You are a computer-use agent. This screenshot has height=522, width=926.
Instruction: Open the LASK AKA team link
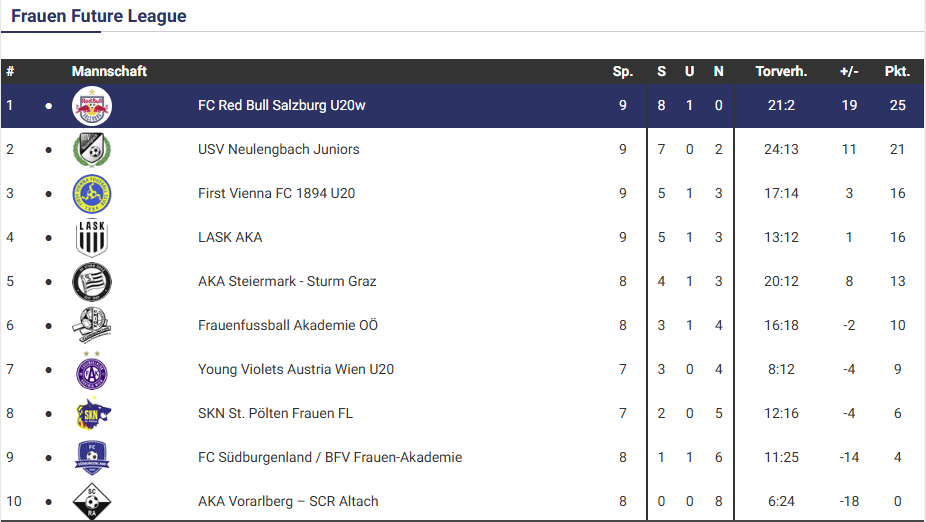(230, 238)
